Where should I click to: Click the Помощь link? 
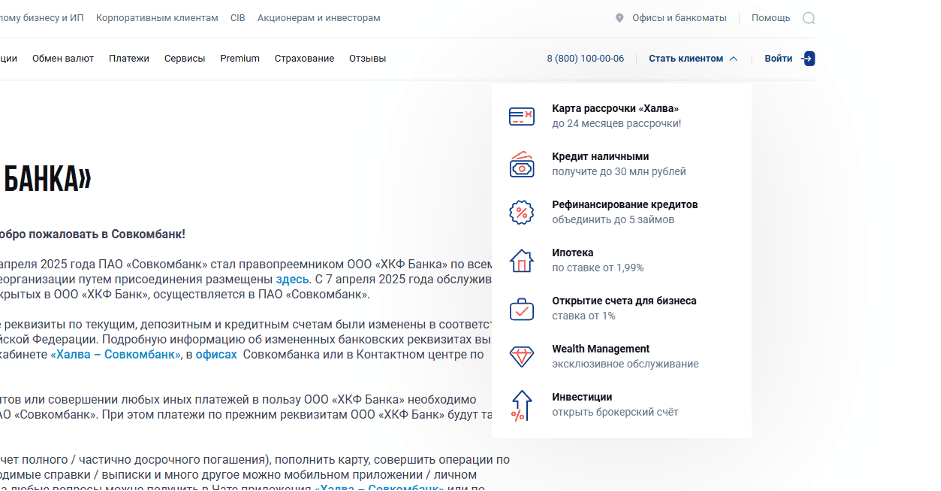[x=771, y=18]
